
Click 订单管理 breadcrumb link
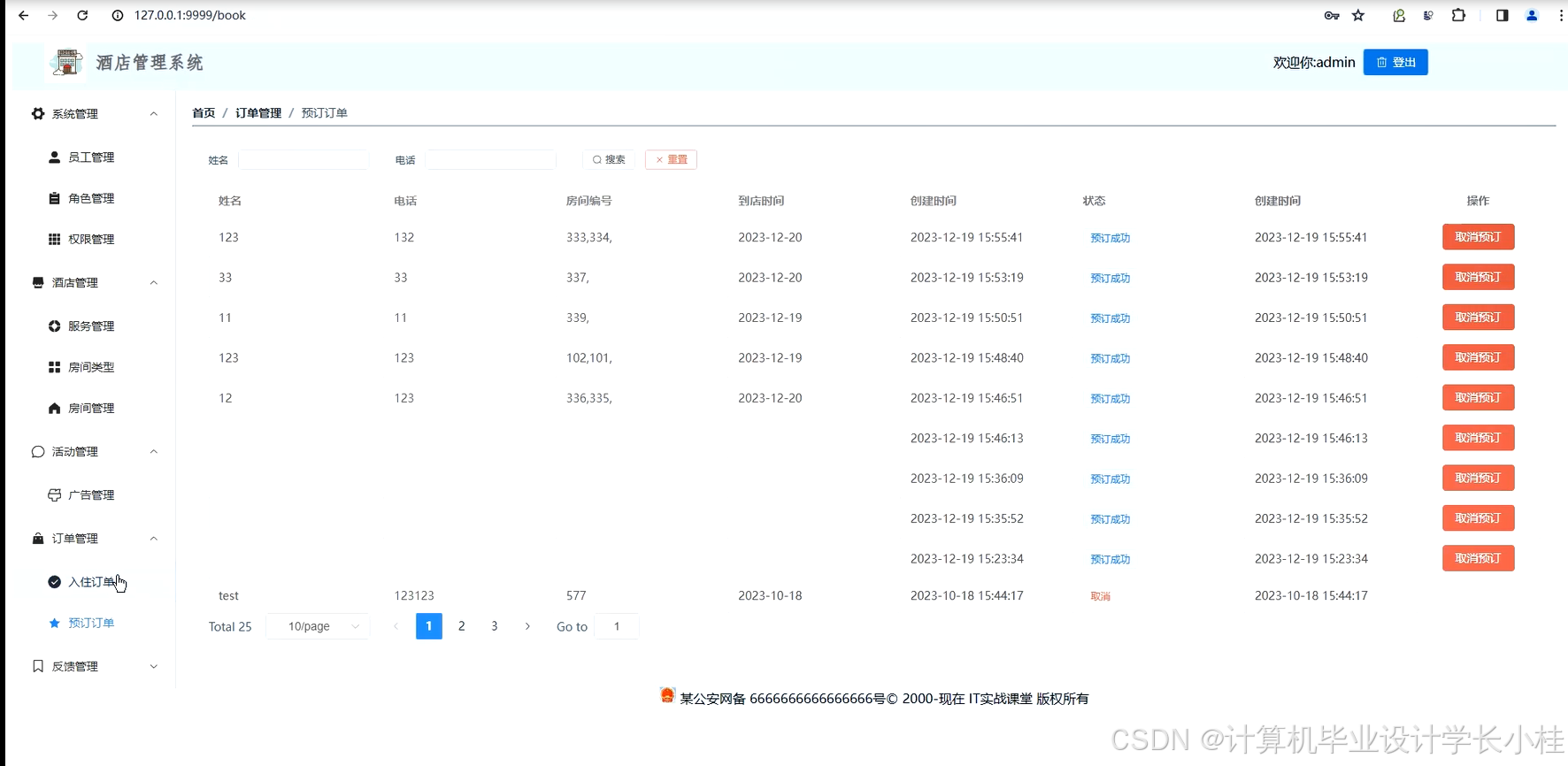click(x=258, y=113)
